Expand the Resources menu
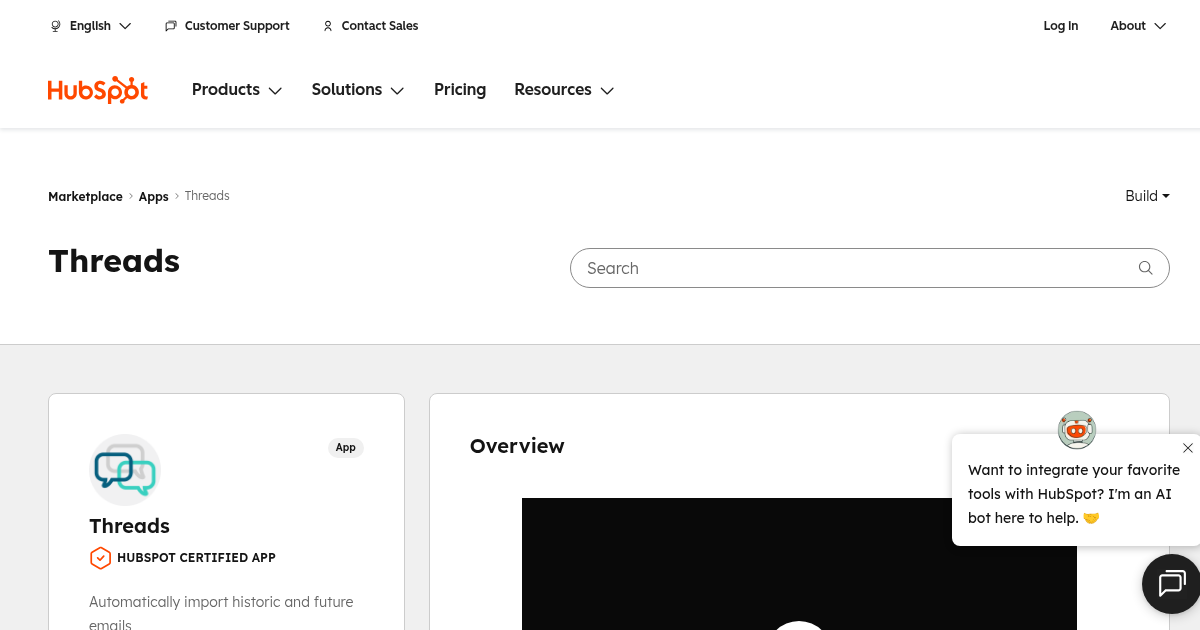1200x630 pixels. point(563,90)
